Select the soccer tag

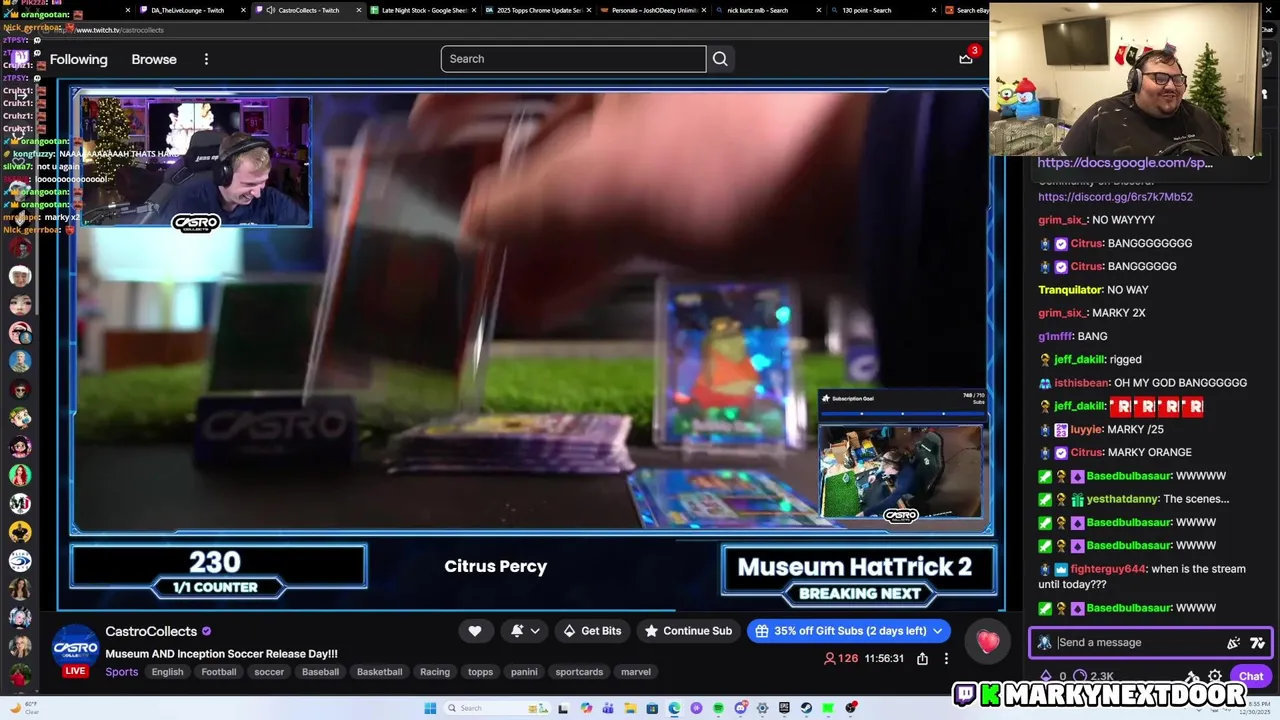pos(269,672)
